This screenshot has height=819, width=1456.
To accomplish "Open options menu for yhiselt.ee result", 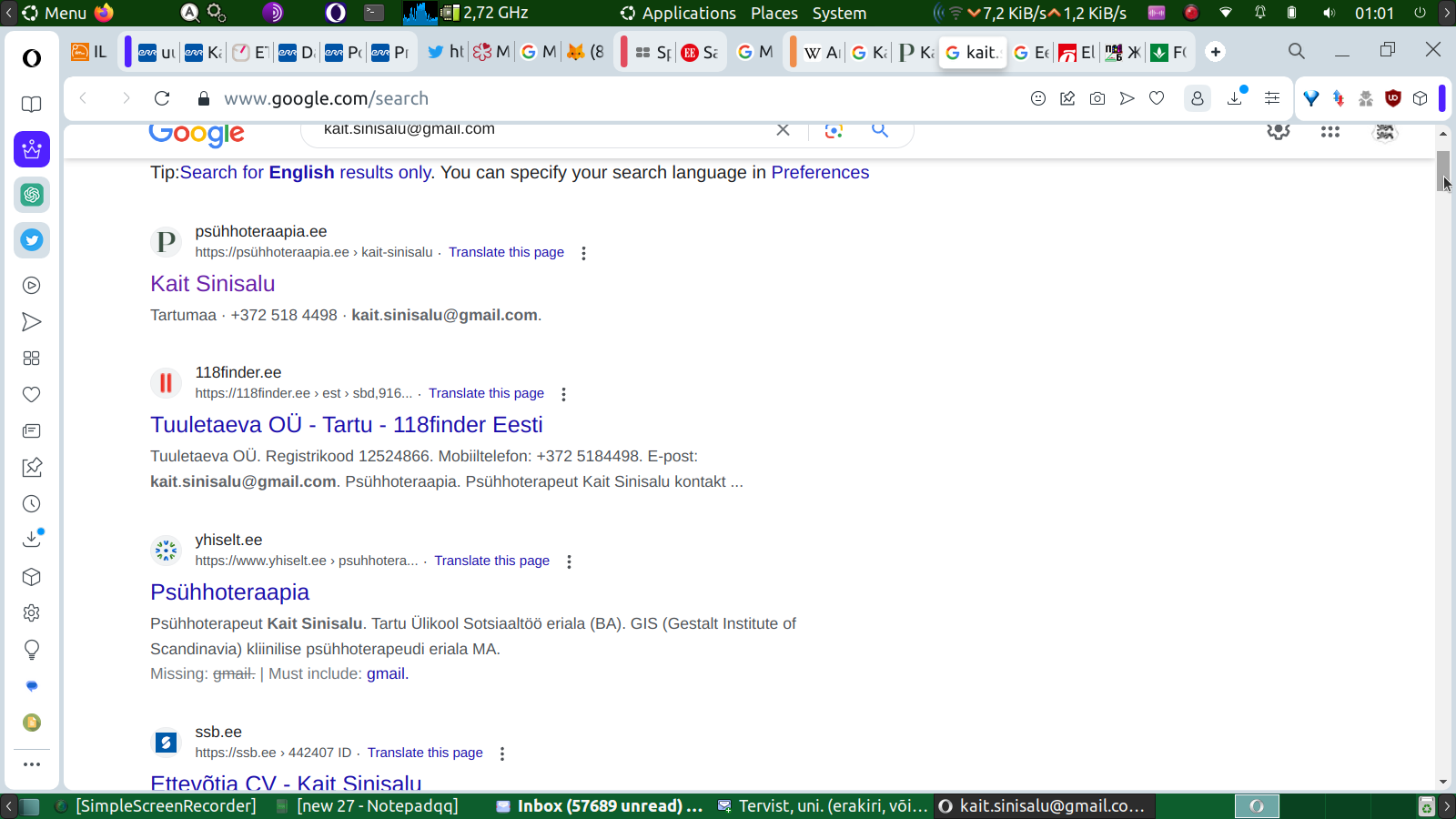I will tap(570, 561).
